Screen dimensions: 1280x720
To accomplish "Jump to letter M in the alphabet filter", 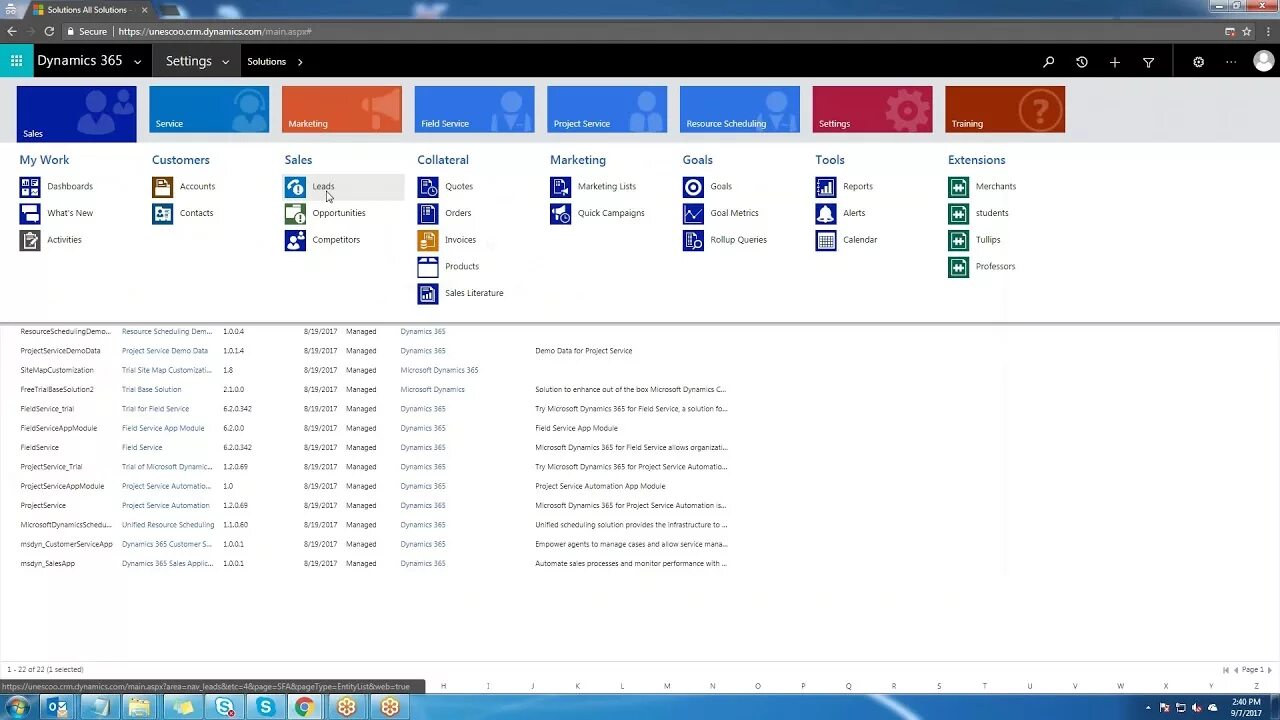I will (667, 686).
